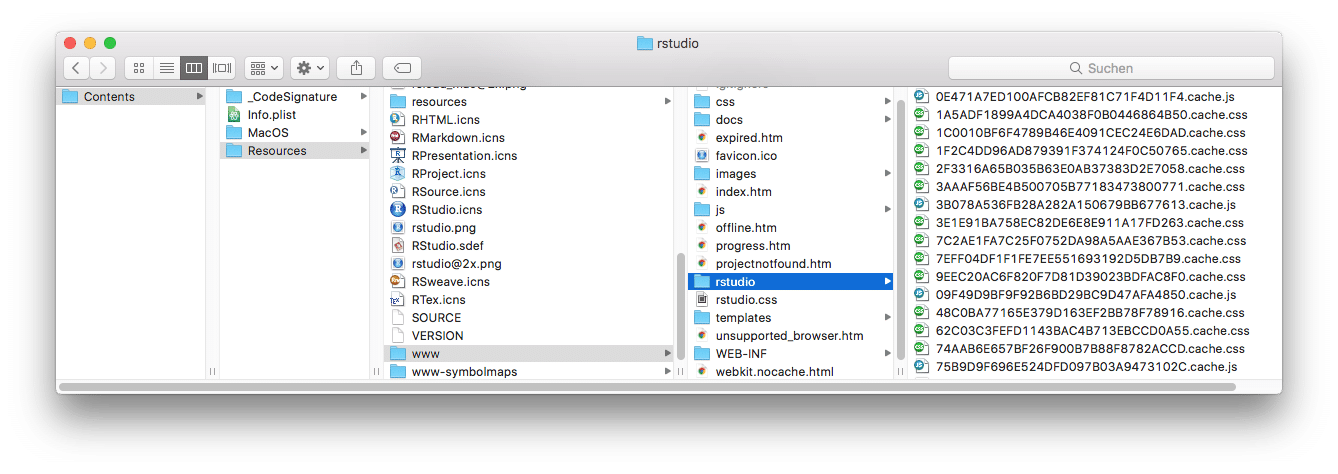
Task: Select the unsupported_browser.htm file icon
Action: coord(702,336)
